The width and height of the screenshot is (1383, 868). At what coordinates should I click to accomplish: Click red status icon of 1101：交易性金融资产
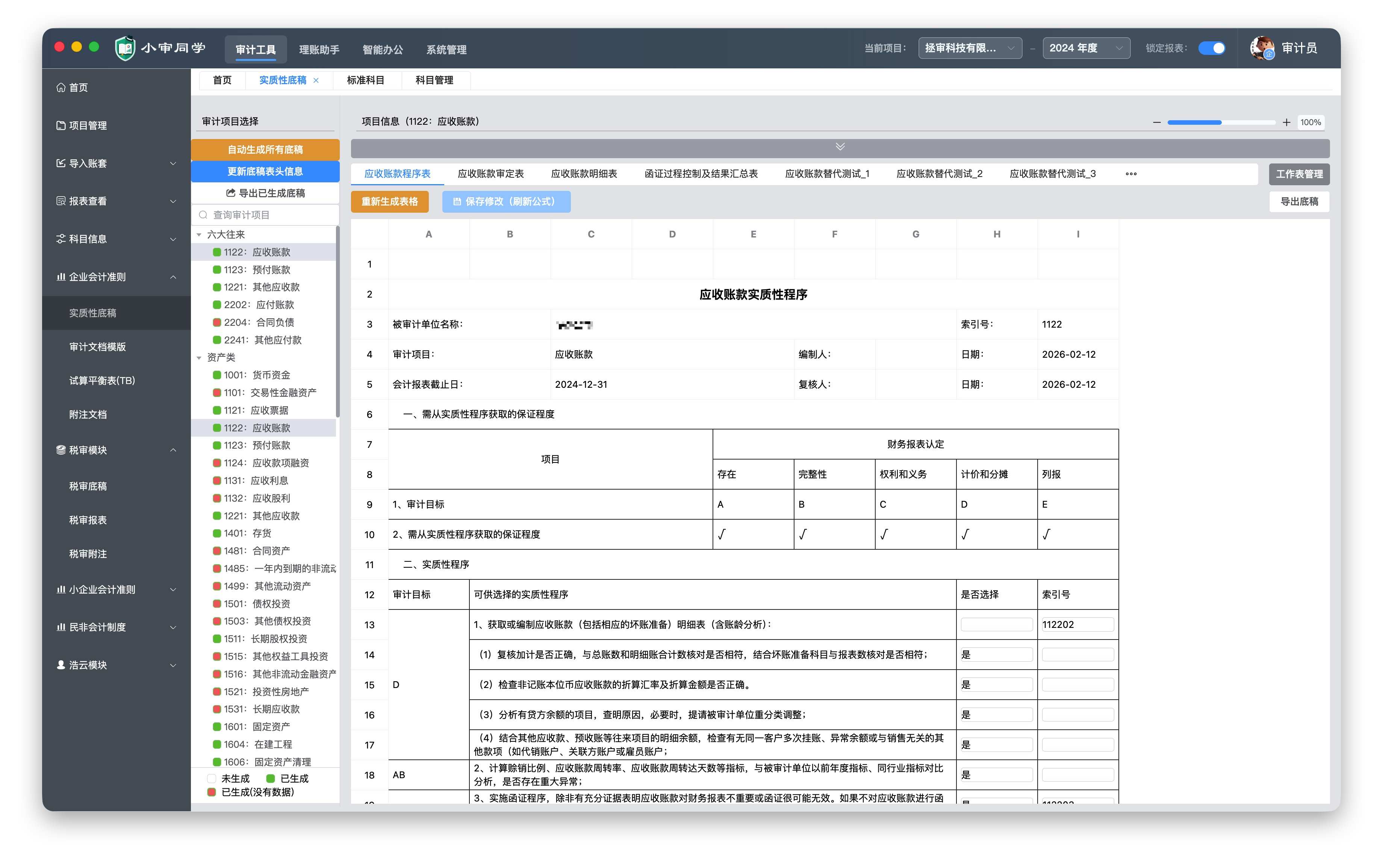[217, 393]
